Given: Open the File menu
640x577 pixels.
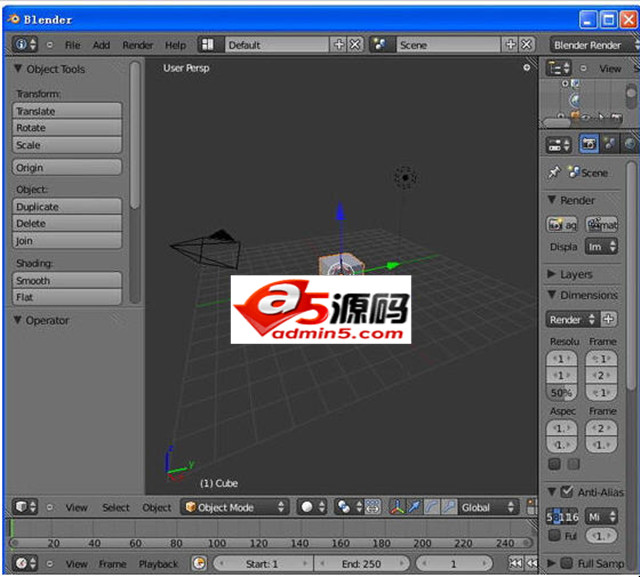Looking at the screenshot, I should (x=73, y=45).
